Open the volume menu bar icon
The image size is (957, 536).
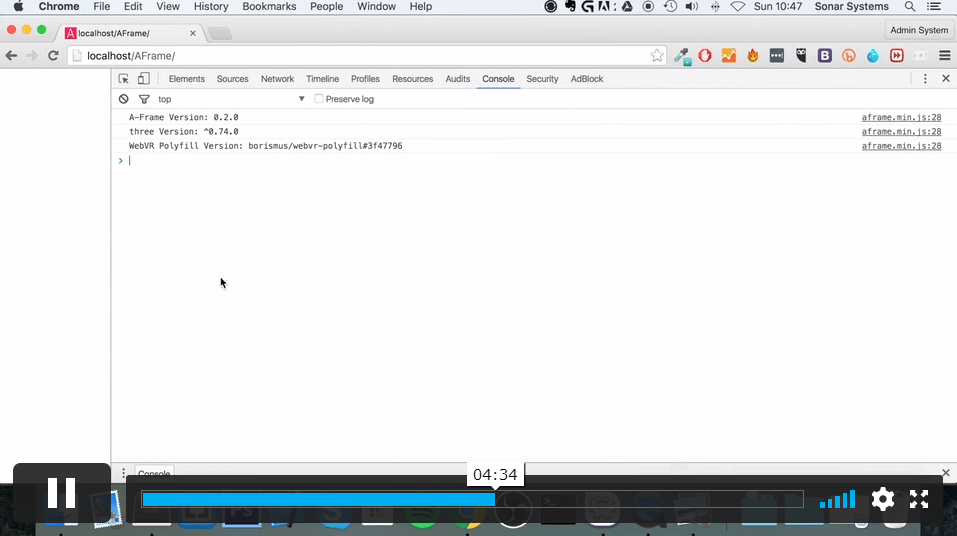click(x=692, y=7)
